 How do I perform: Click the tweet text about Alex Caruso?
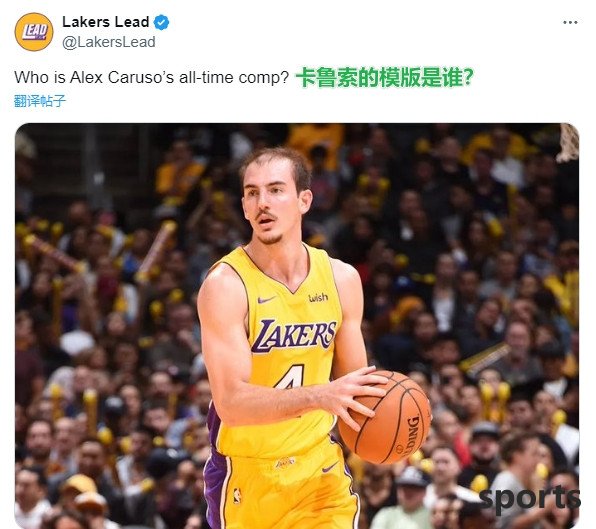coord(152,78)
